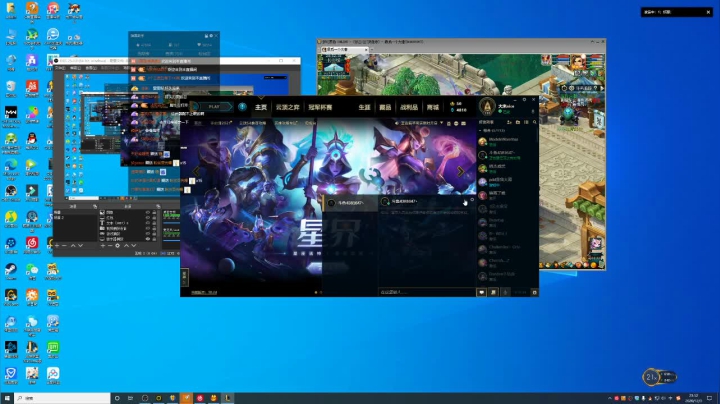
Task: Click the blue round alert icon beside PLAY
Action: [242, 107]
